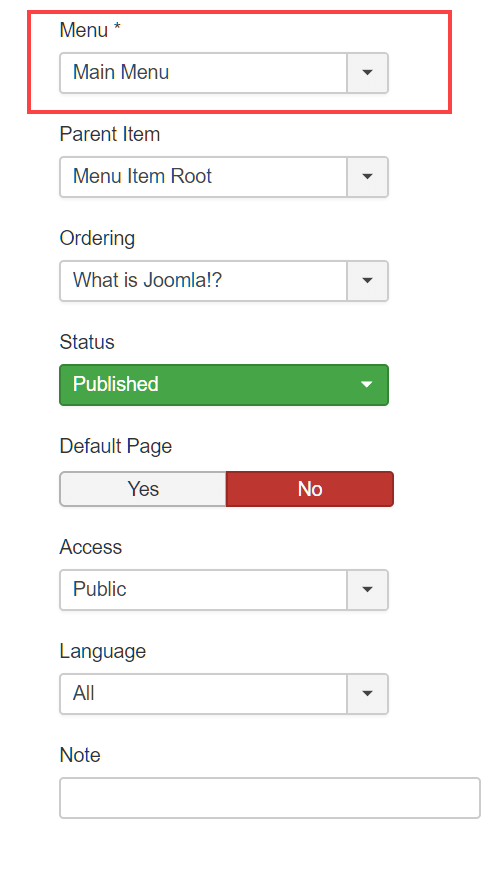Screen dimensions: 502x880
Task: Click the Ordering dropdown arrow button
Action: point(367,281)
